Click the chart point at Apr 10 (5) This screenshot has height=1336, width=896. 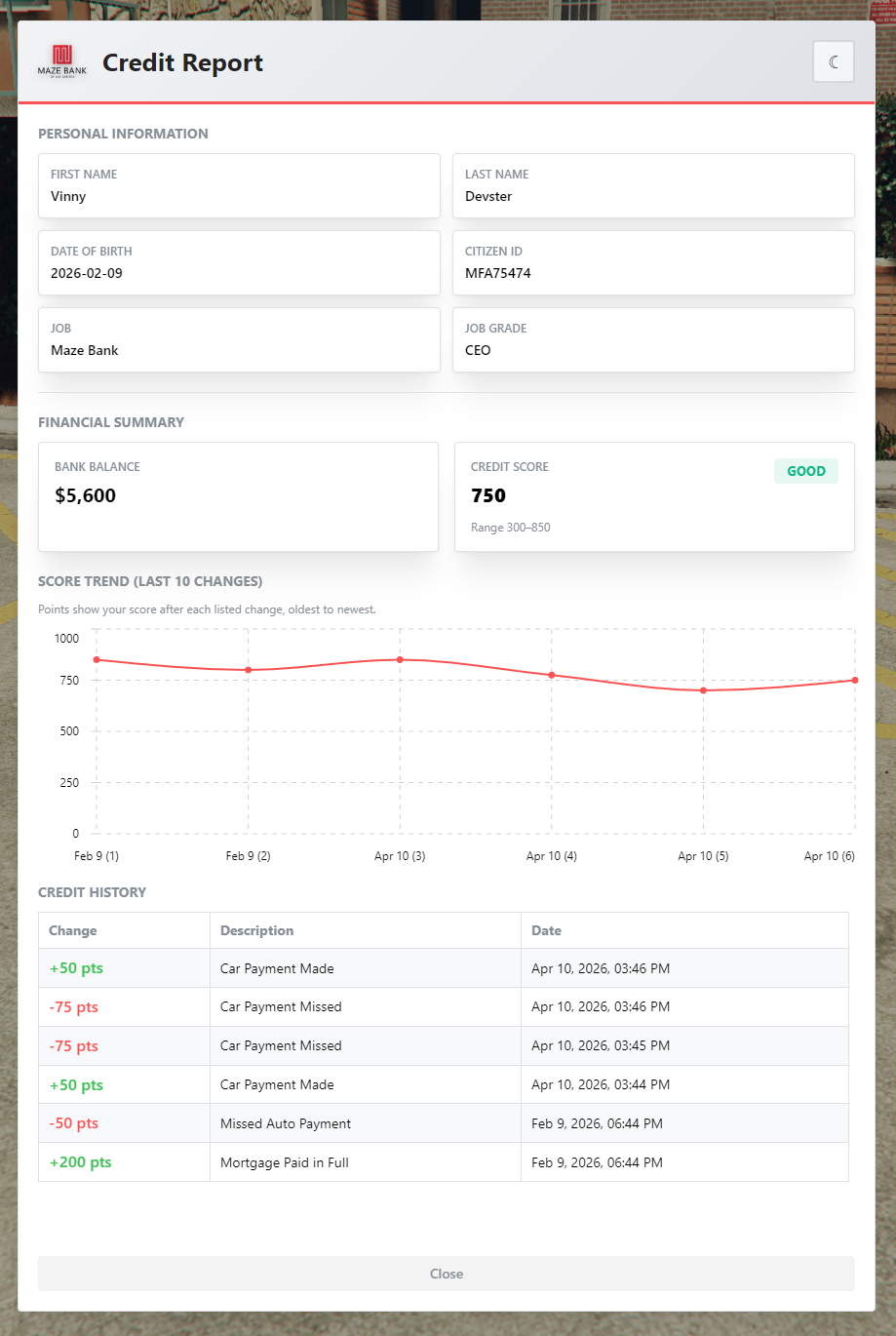(704, 690)
